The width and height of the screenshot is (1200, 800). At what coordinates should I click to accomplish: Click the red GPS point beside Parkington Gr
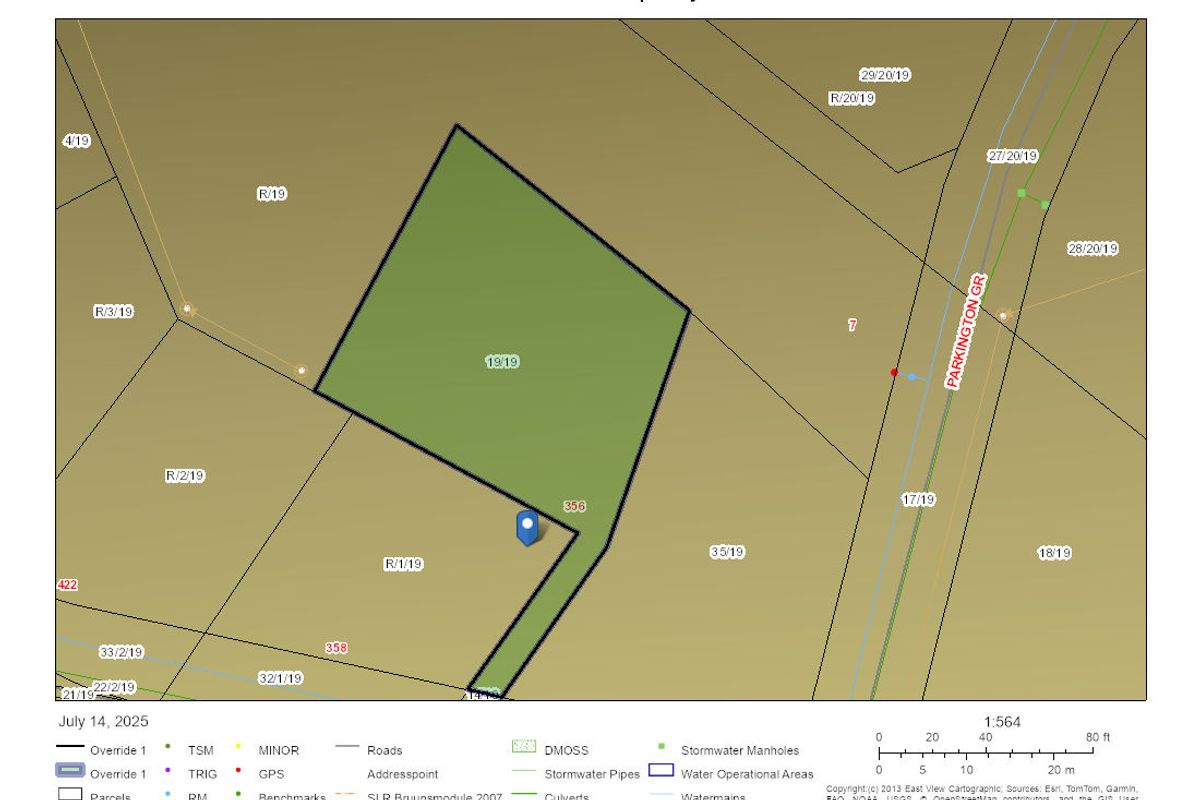coord(893,371)
